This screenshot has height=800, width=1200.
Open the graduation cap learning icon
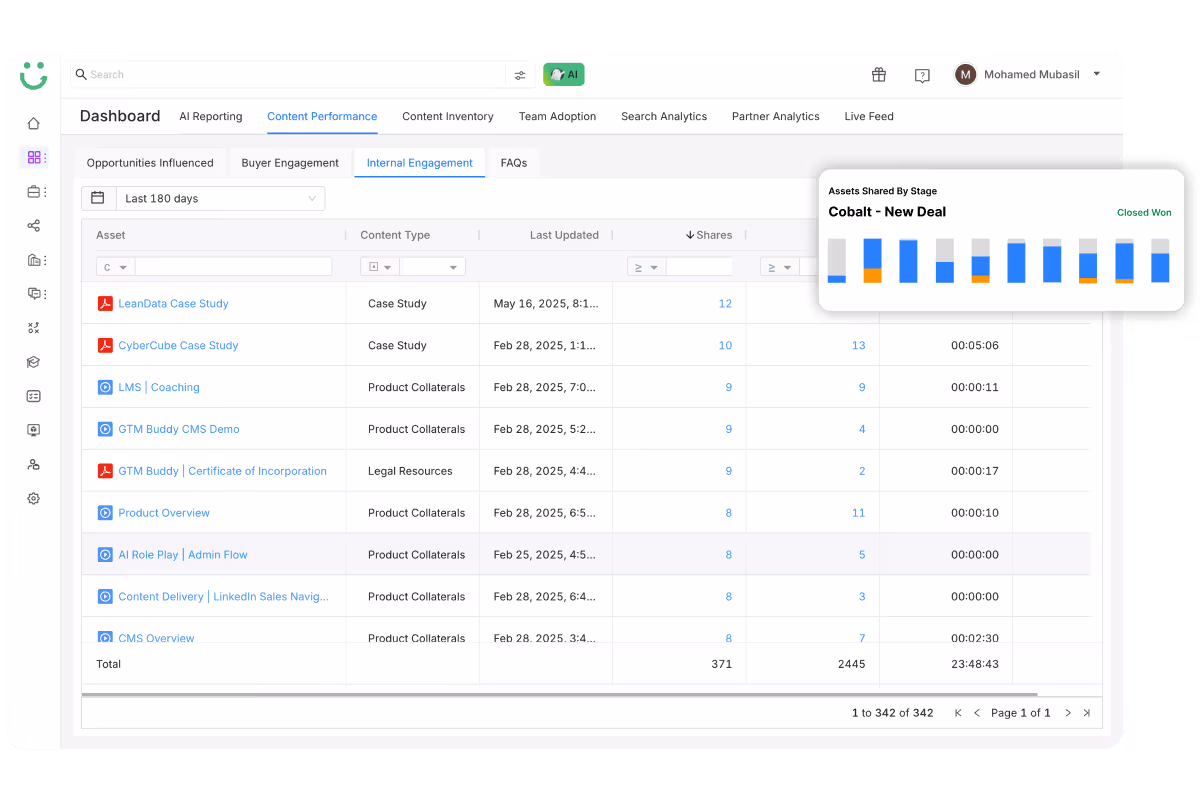pos(33,362)
